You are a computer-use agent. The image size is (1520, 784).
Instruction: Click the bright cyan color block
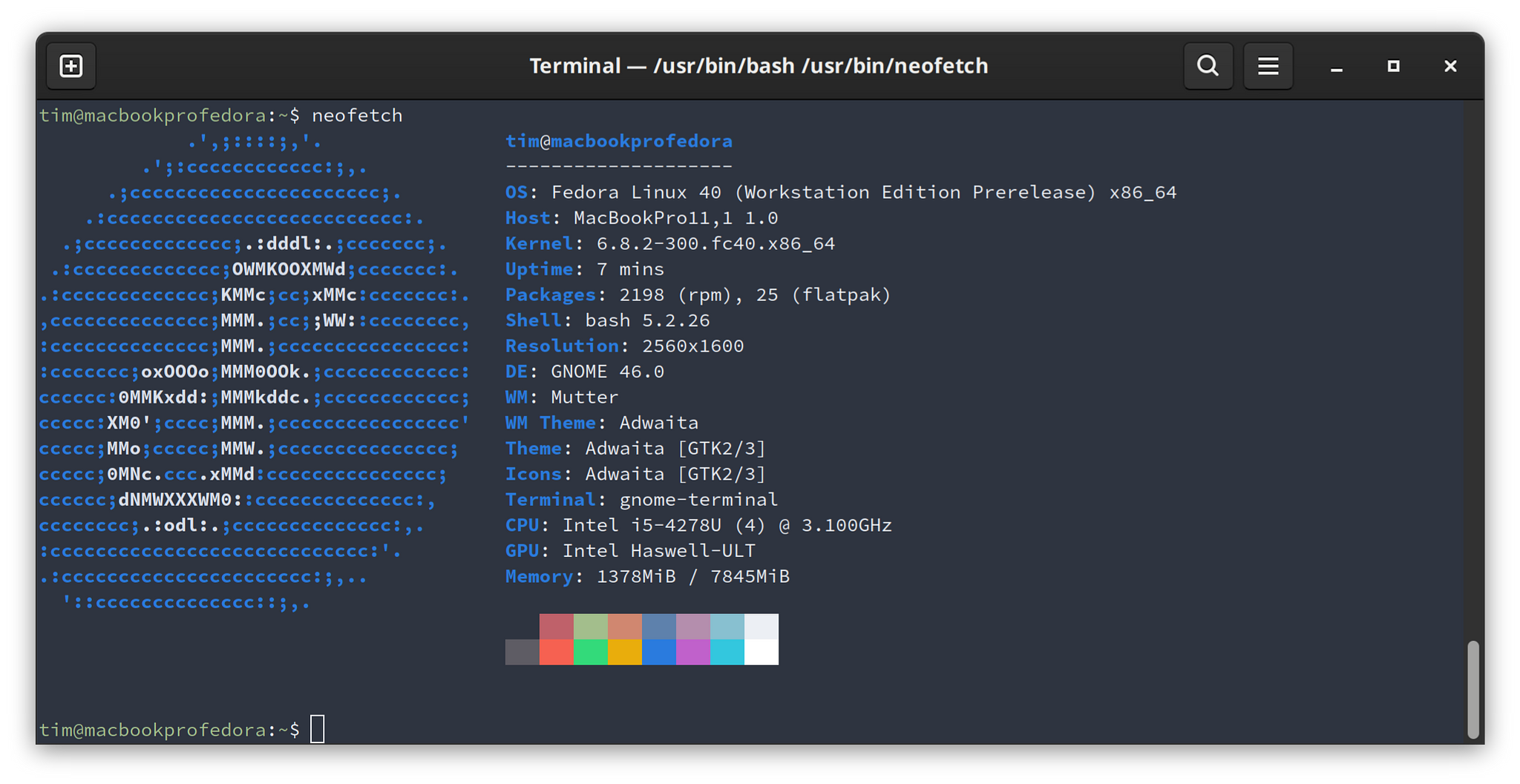(x=727, y=653)
